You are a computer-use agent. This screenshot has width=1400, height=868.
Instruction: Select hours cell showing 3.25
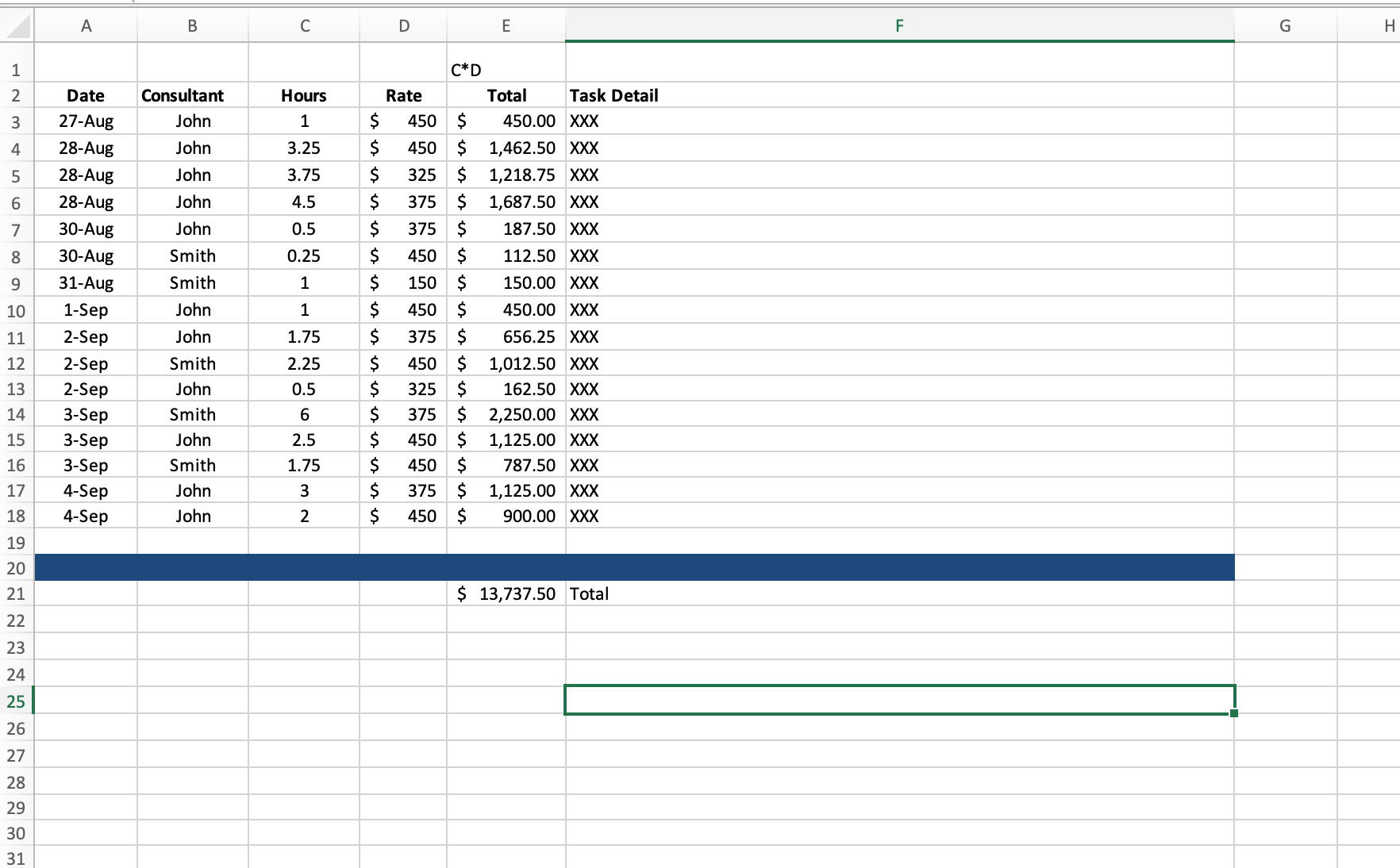pyautogui.click(x=304, y=148)
